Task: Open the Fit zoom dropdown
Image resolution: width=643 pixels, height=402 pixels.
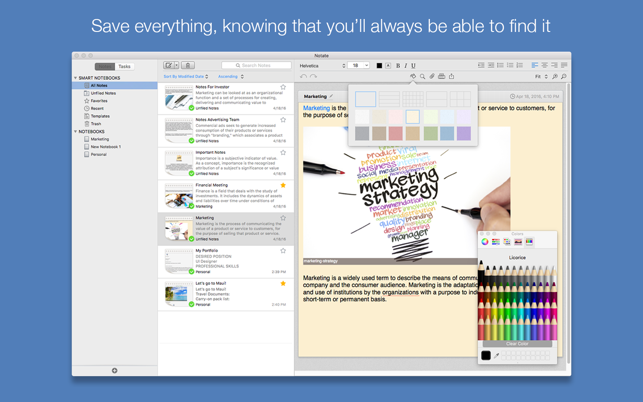Action: coord(541,77)
